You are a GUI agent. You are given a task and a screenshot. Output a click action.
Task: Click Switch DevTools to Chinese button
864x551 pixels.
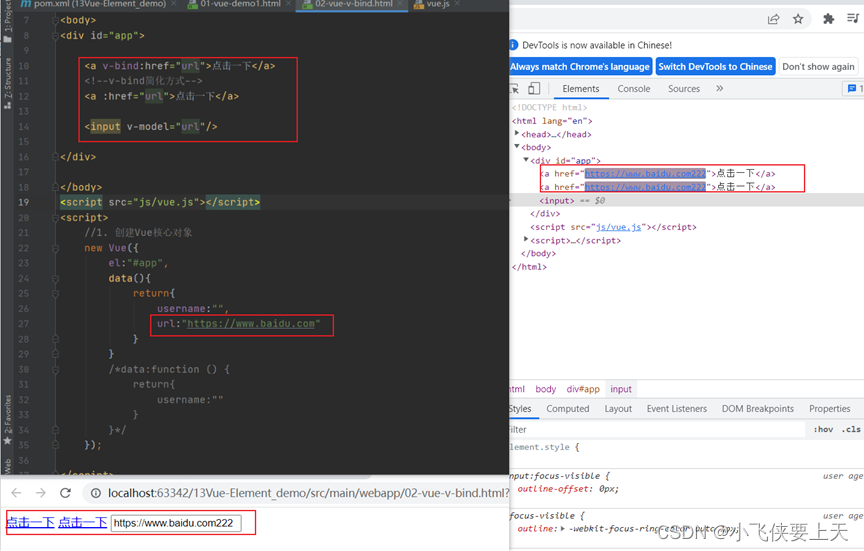tap(715, 67)
